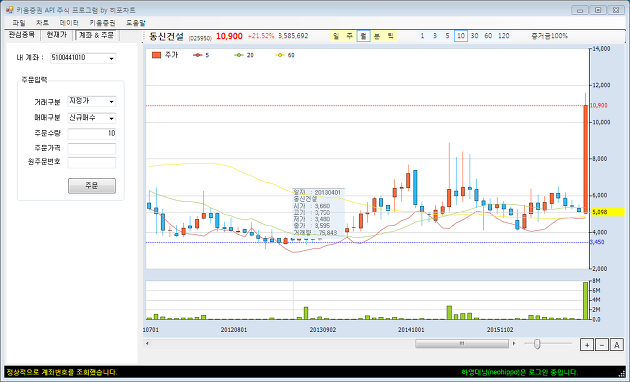Screen dimensions: 630x382
Task: Switch to the 현재가 tab
Action: point(56,35)
